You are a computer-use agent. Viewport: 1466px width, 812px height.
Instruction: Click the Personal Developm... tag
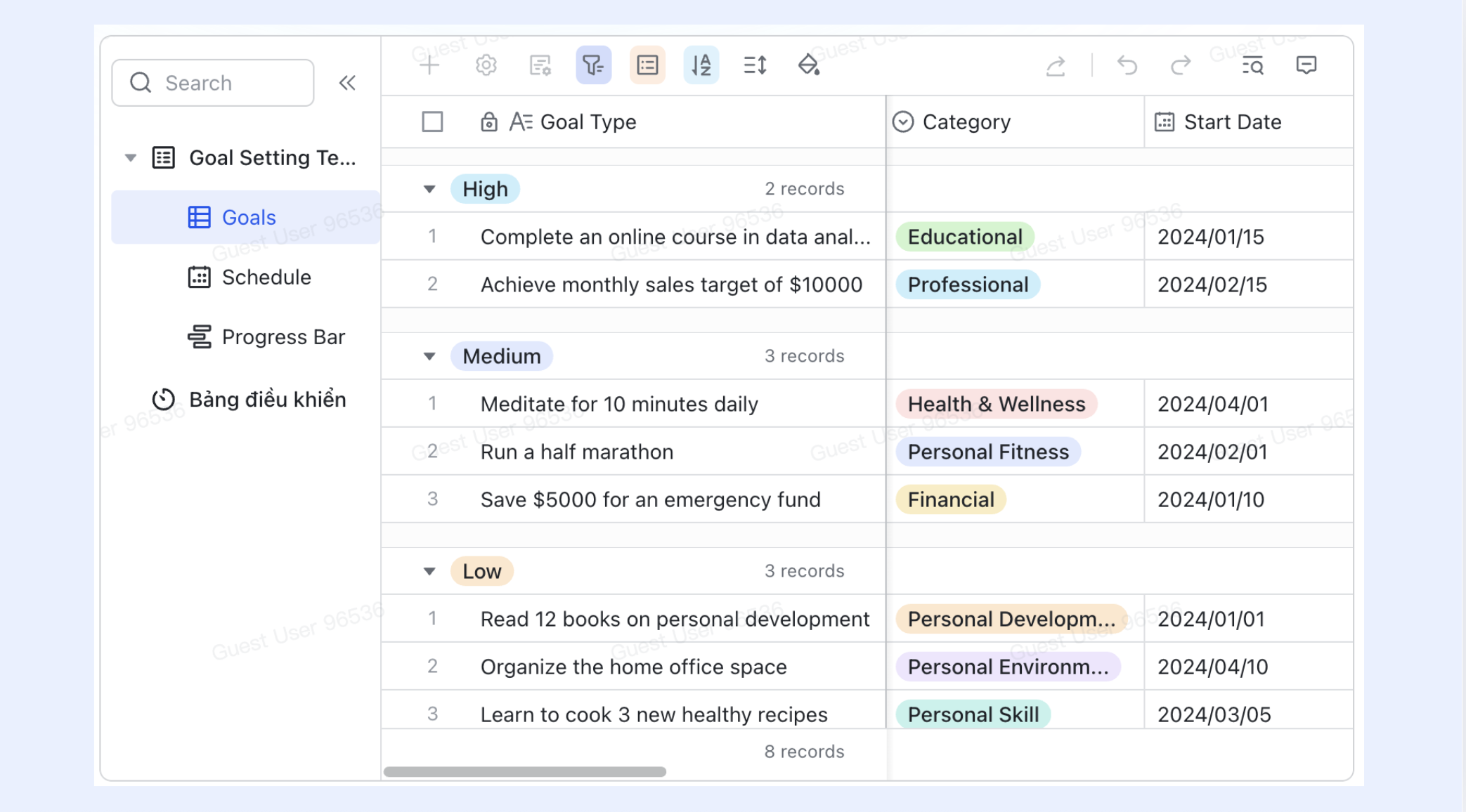[1011, 619]
